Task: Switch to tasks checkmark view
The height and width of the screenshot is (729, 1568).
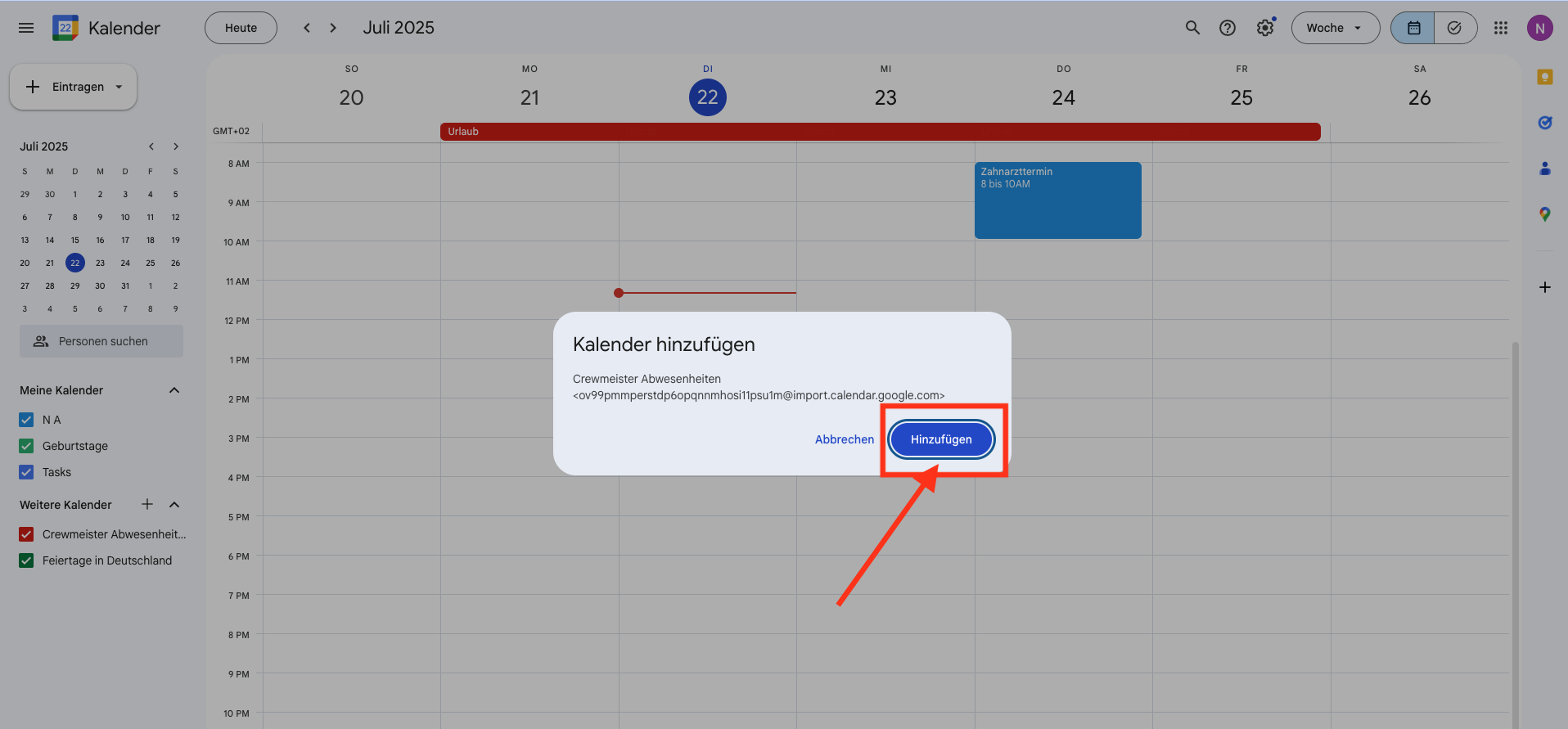Action: [x=1454, y=28]
